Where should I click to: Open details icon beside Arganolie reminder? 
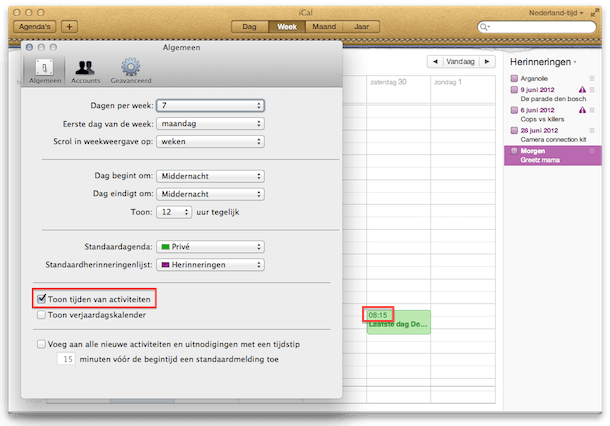point(592,78)
